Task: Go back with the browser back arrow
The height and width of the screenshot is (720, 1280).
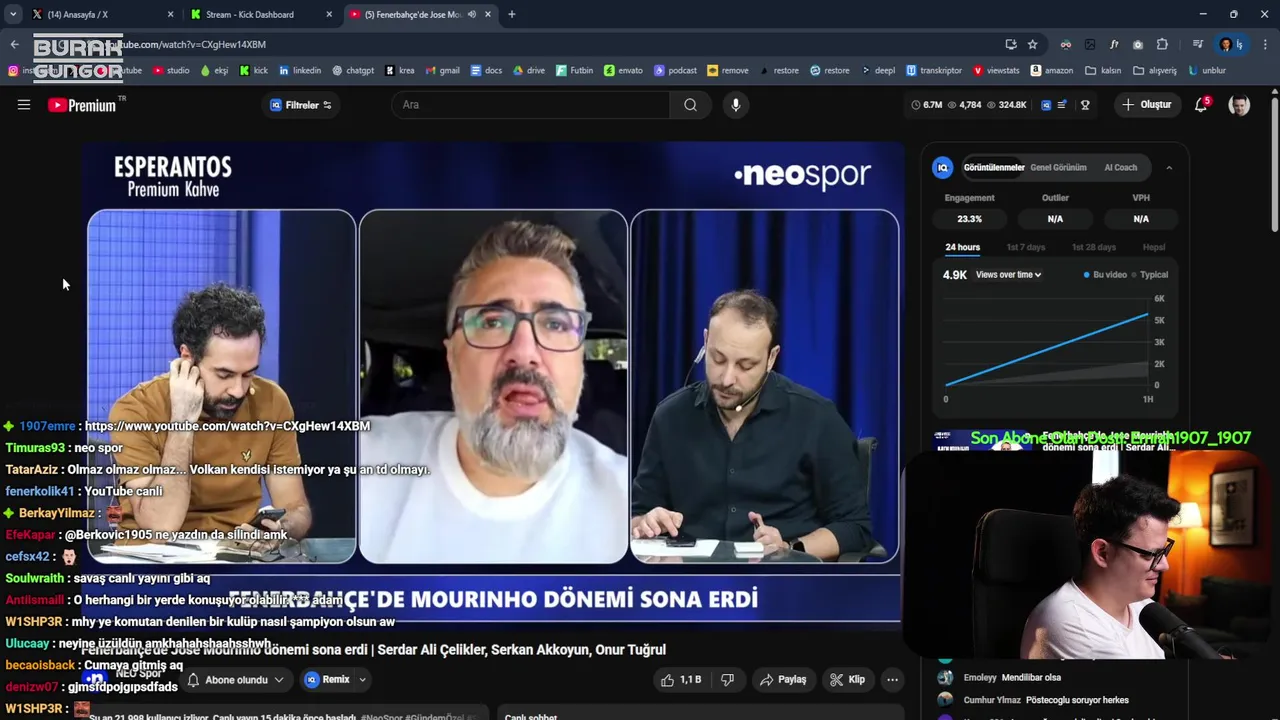Action: pyautogui.click(x=15, y=44)
